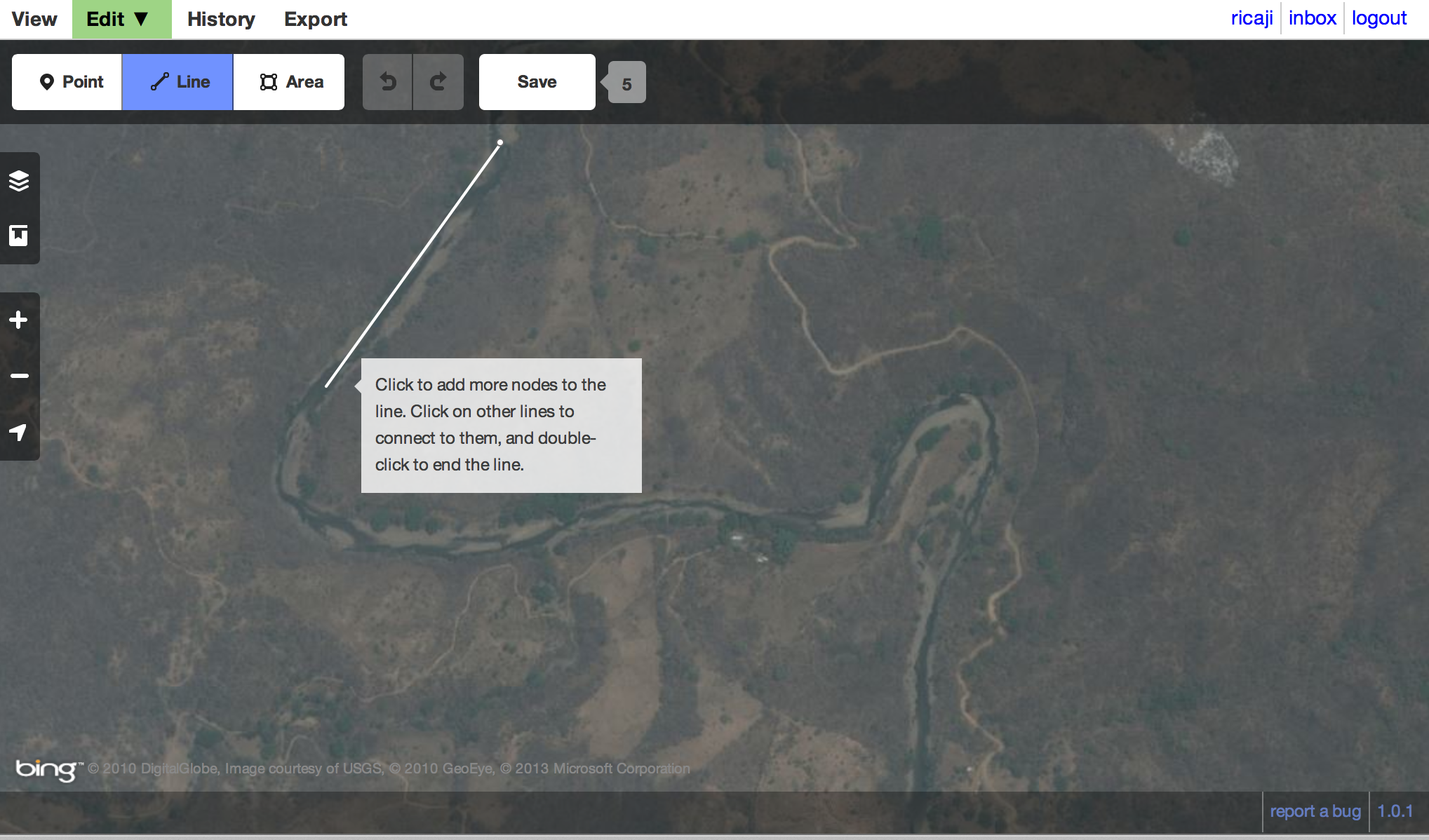This screenshot has width=1429, height=840.
Task: Redo the last undone edit
Action: tap(438, 81)
